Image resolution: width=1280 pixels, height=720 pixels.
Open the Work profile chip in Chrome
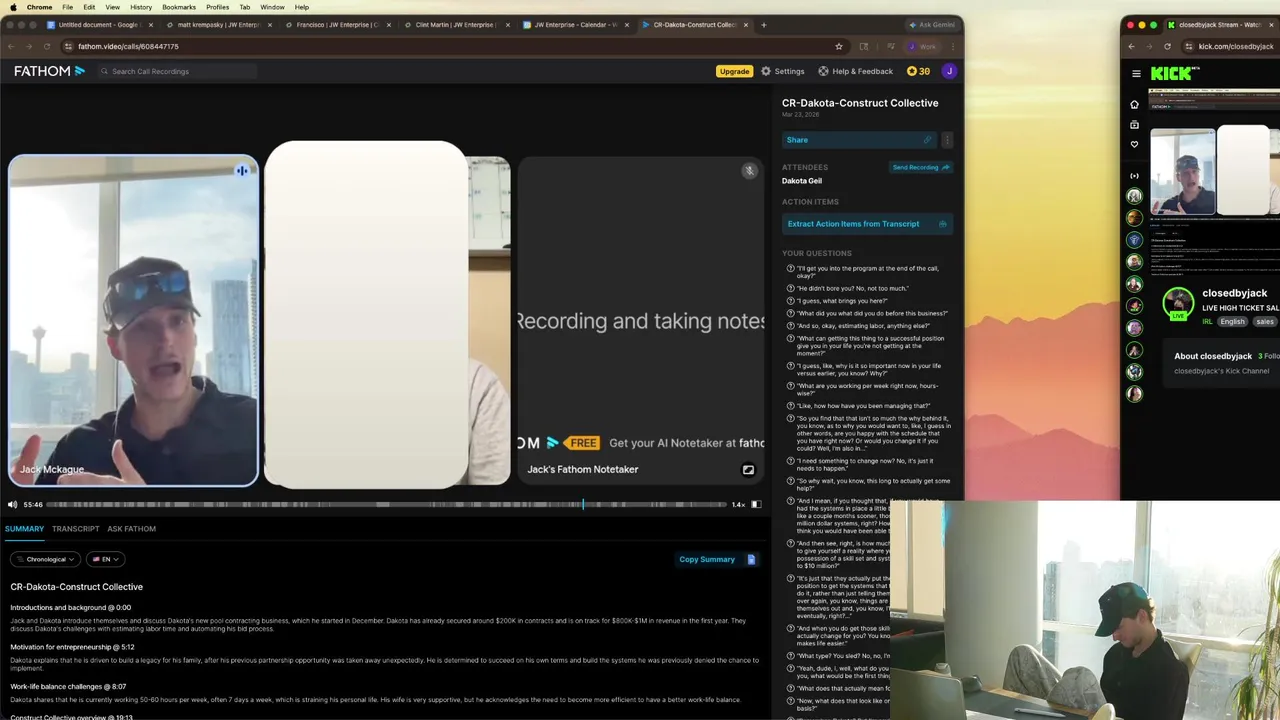pyautogui.click(x=922, y=46)
